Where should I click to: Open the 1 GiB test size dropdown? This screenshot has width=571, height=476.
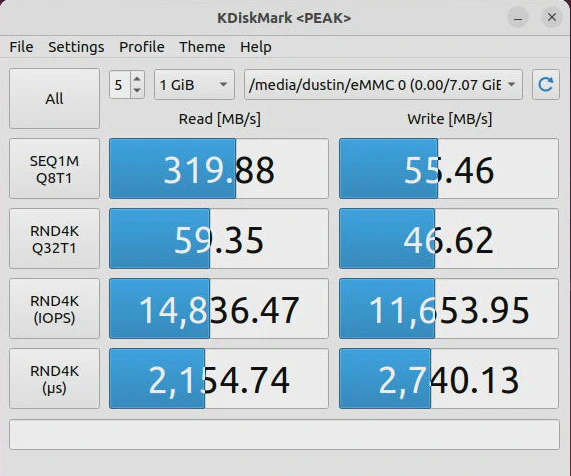click(x=194, y=84)
